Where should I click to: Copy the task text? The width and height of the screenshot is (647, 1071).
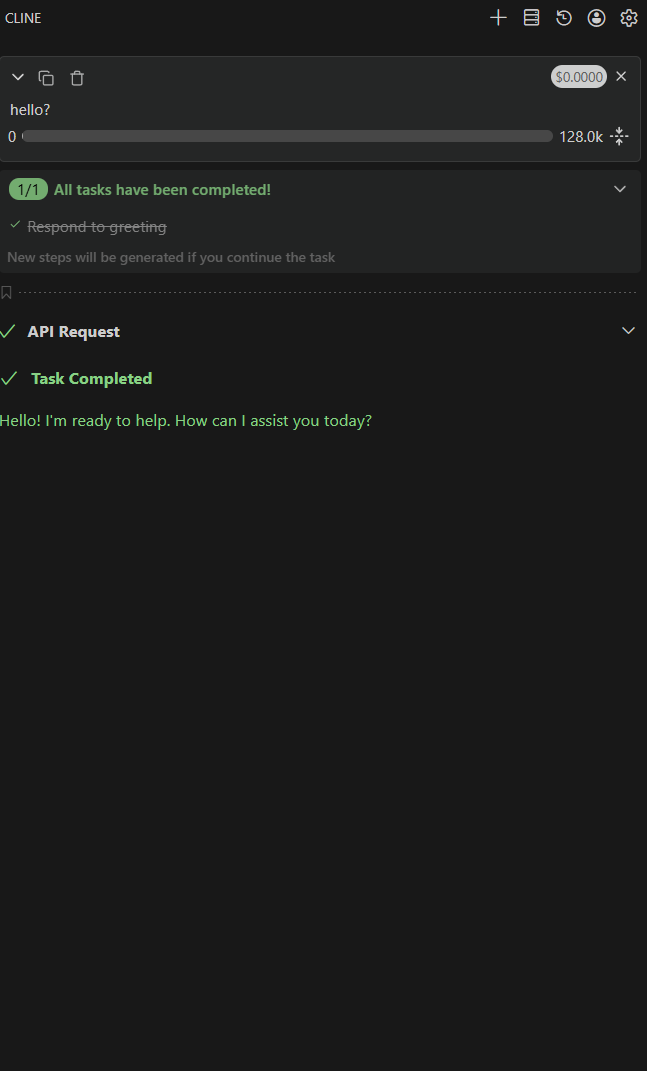coord(46,78)
